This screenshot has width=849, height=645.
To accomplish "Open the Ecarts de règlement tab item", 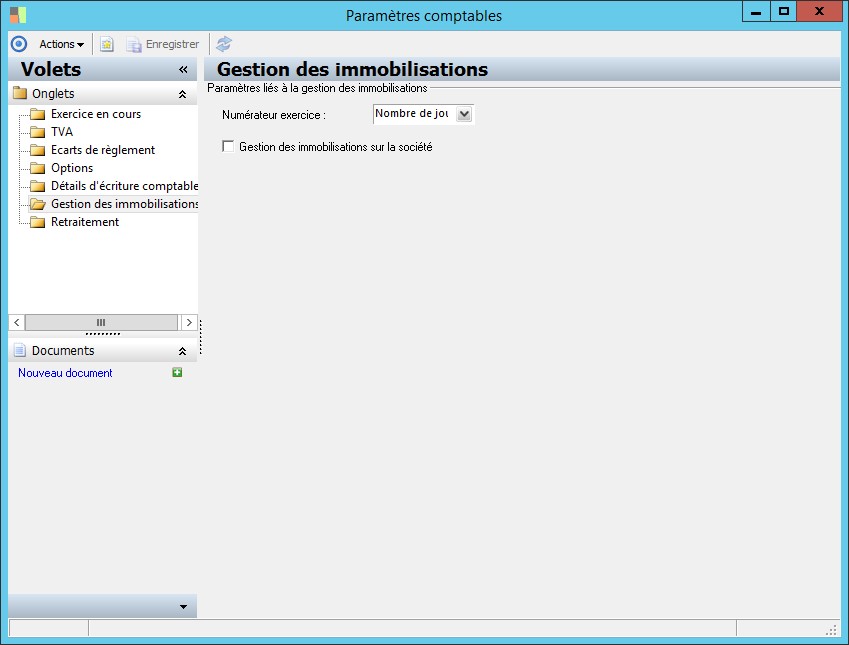I will [103, 149].
